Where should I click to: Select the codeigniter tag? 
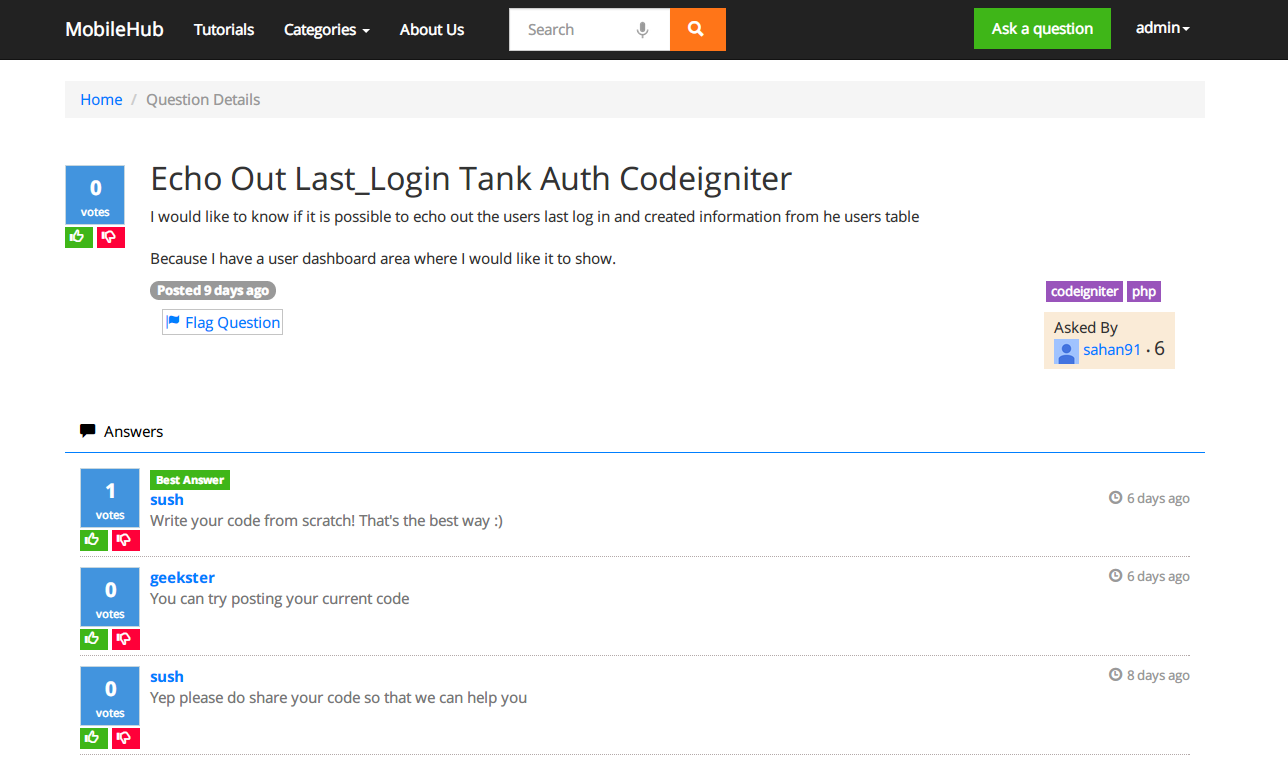pyautogui.click(x=1084, y=291)
